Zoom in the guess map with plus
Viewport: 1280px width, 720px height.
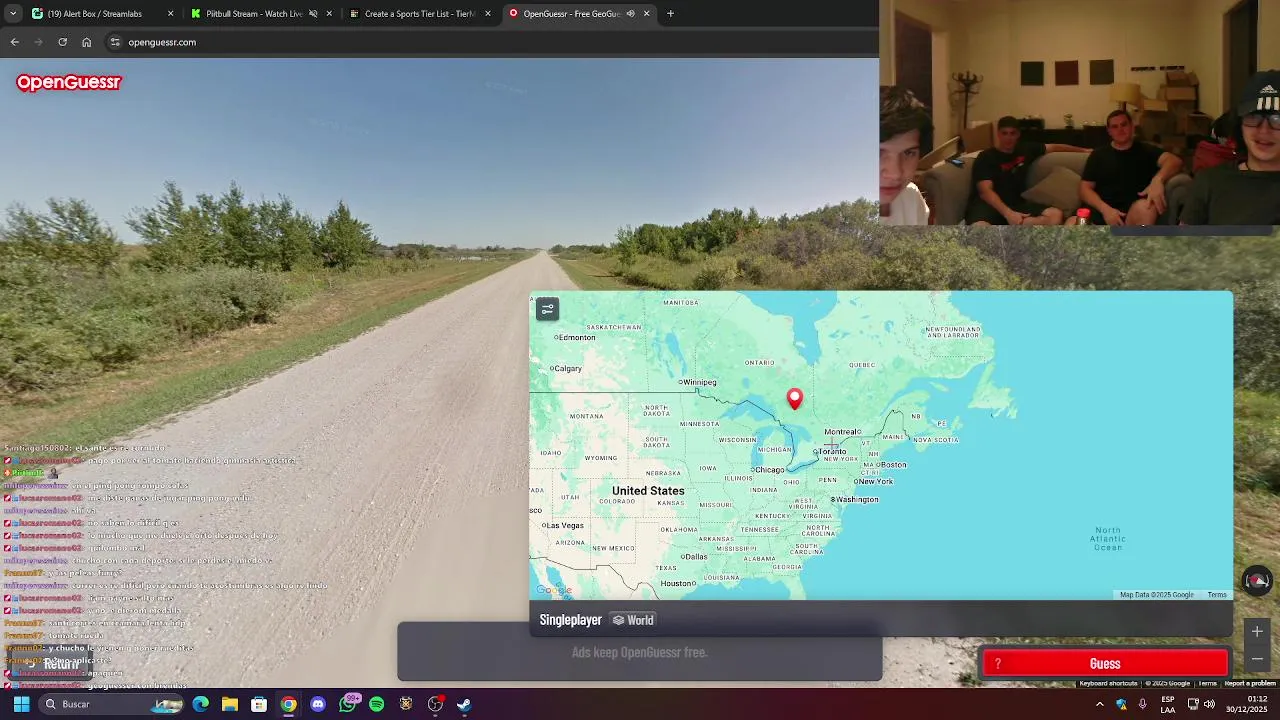click(x=1257, y=632)
